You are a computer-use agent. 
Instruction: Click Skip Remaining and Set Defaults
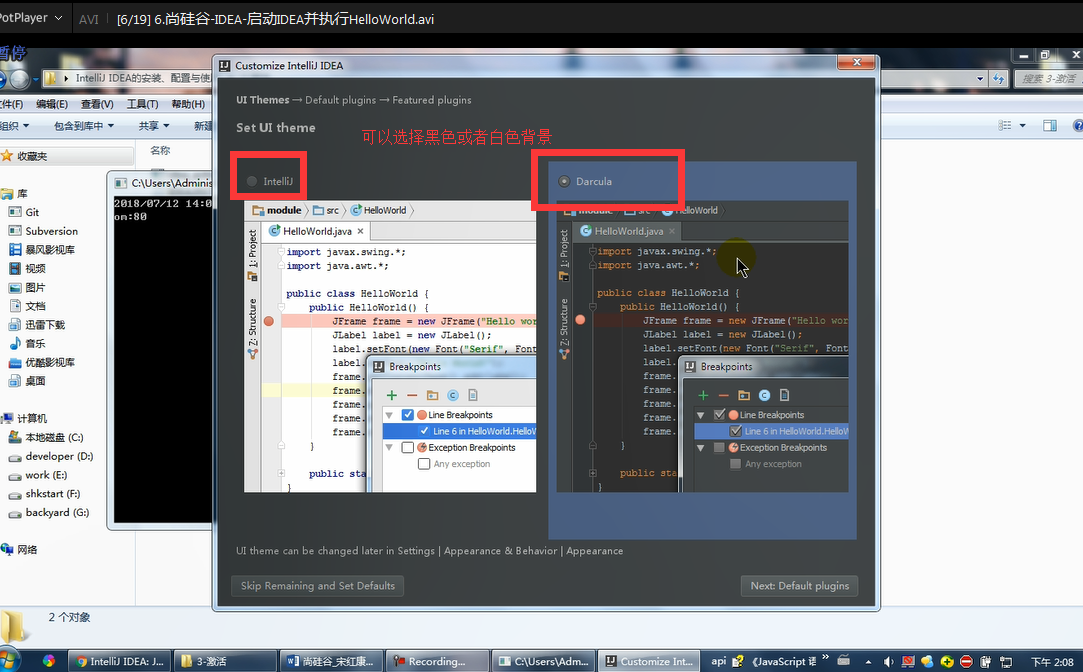click(318, 586)
